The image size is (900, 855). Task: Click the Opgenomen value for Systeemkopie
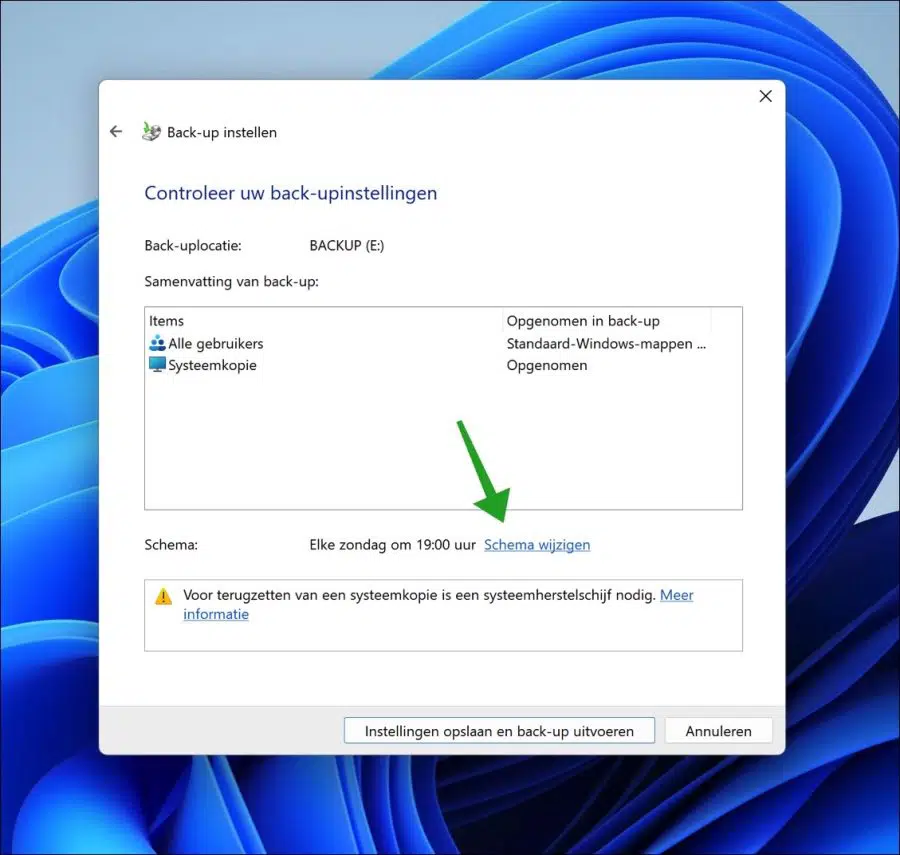click(546, 365)
